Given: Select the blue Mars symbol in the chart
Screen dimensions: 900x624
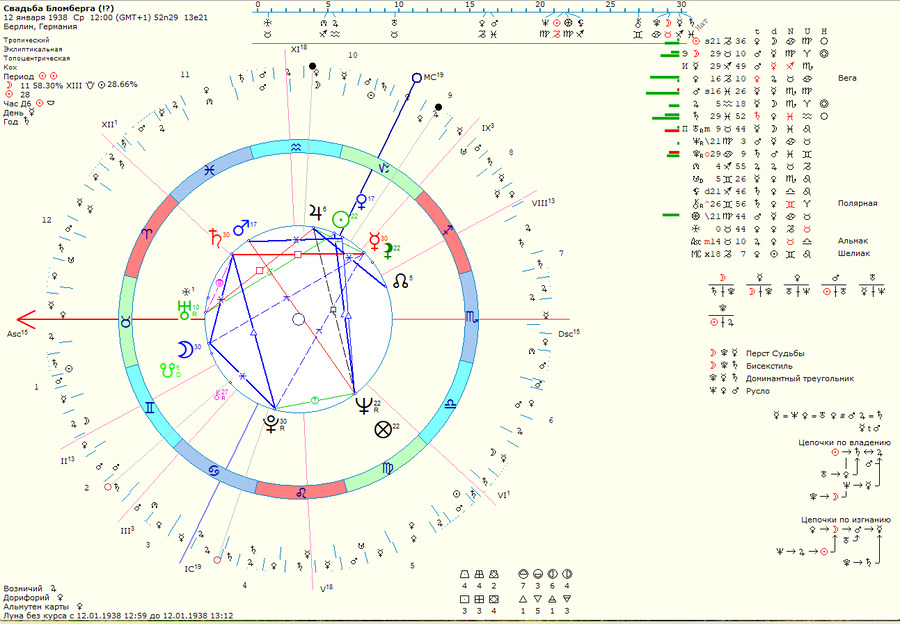Looking at the screenshot, I should [240, 229].
